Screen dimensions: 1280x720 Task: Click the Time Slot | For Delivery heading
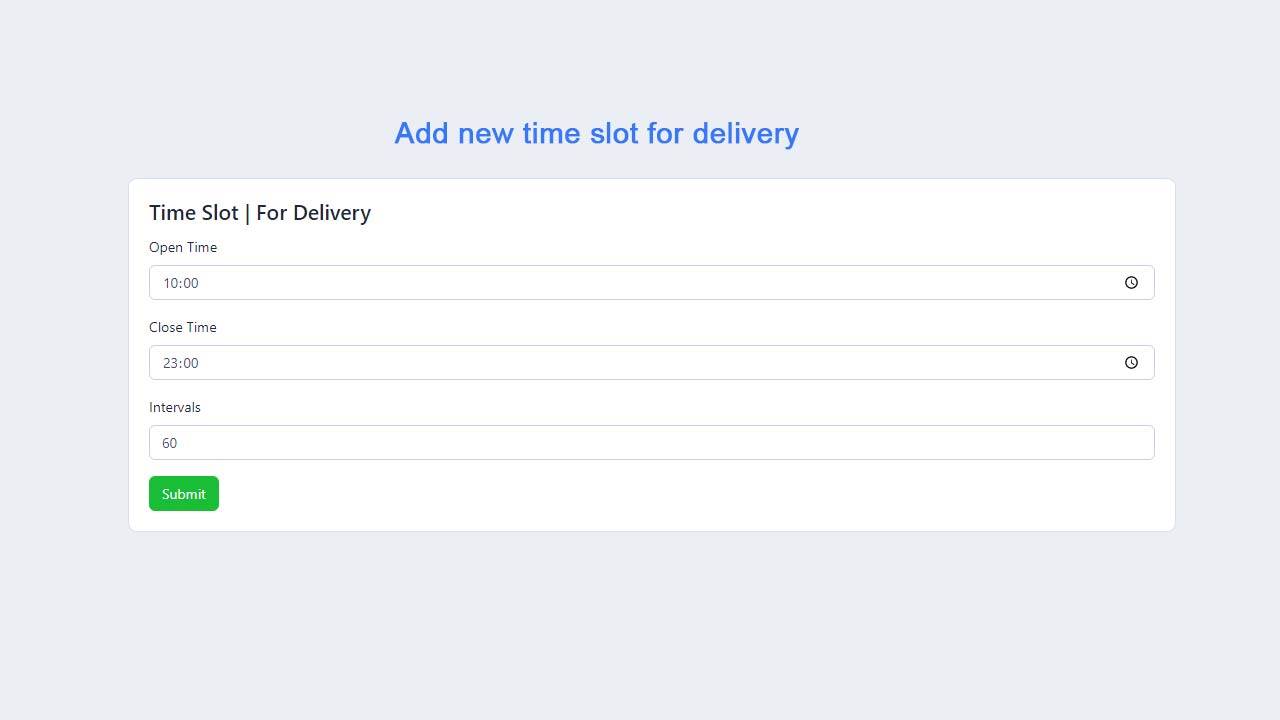point(260,213)
